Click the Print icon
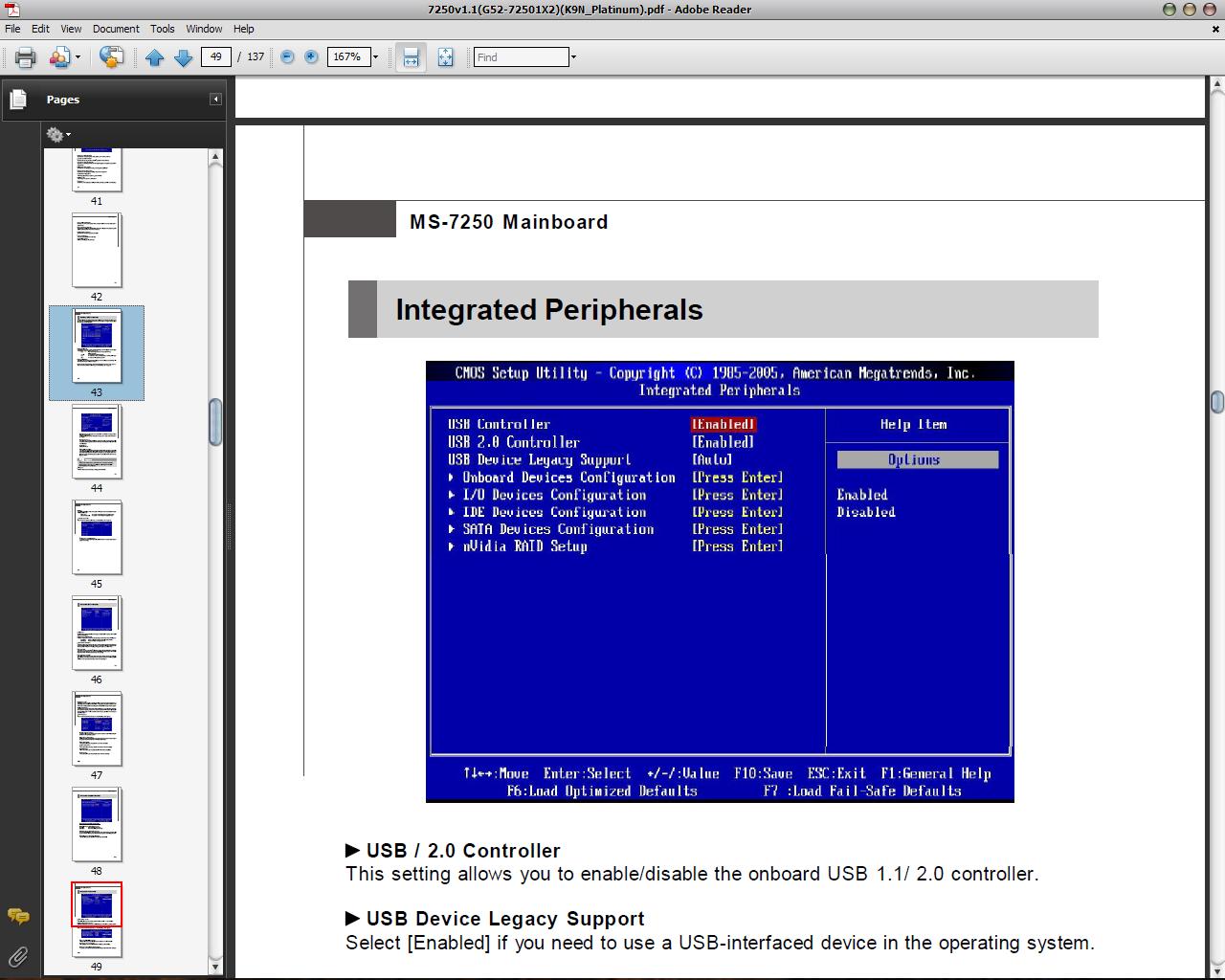Viewport: 1225px width, 980px height. [26, 57]
